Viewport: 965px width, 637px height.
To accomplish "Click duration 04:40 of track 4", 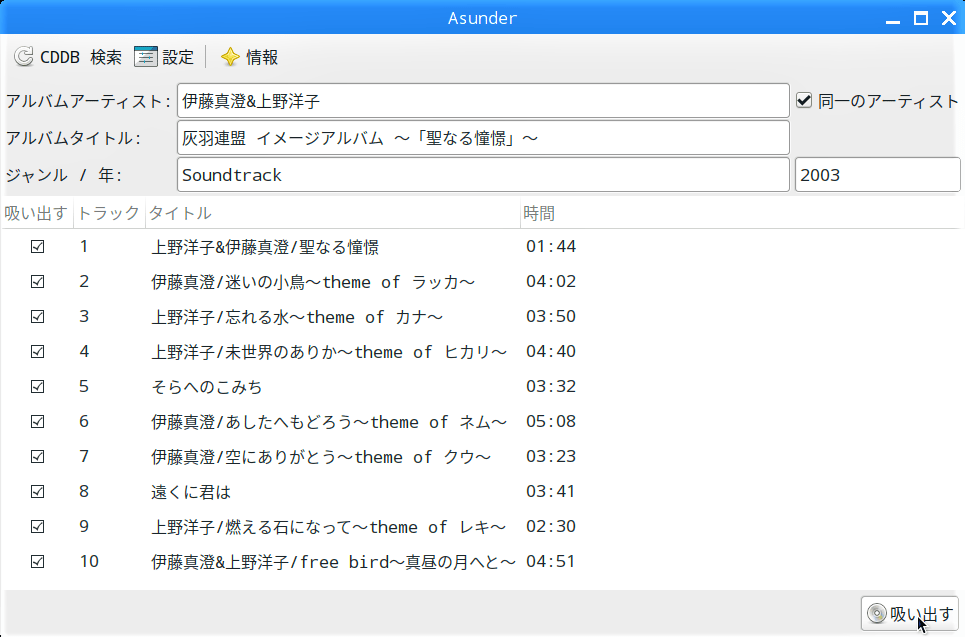I will pyautogui.click(x=551, y=351).
